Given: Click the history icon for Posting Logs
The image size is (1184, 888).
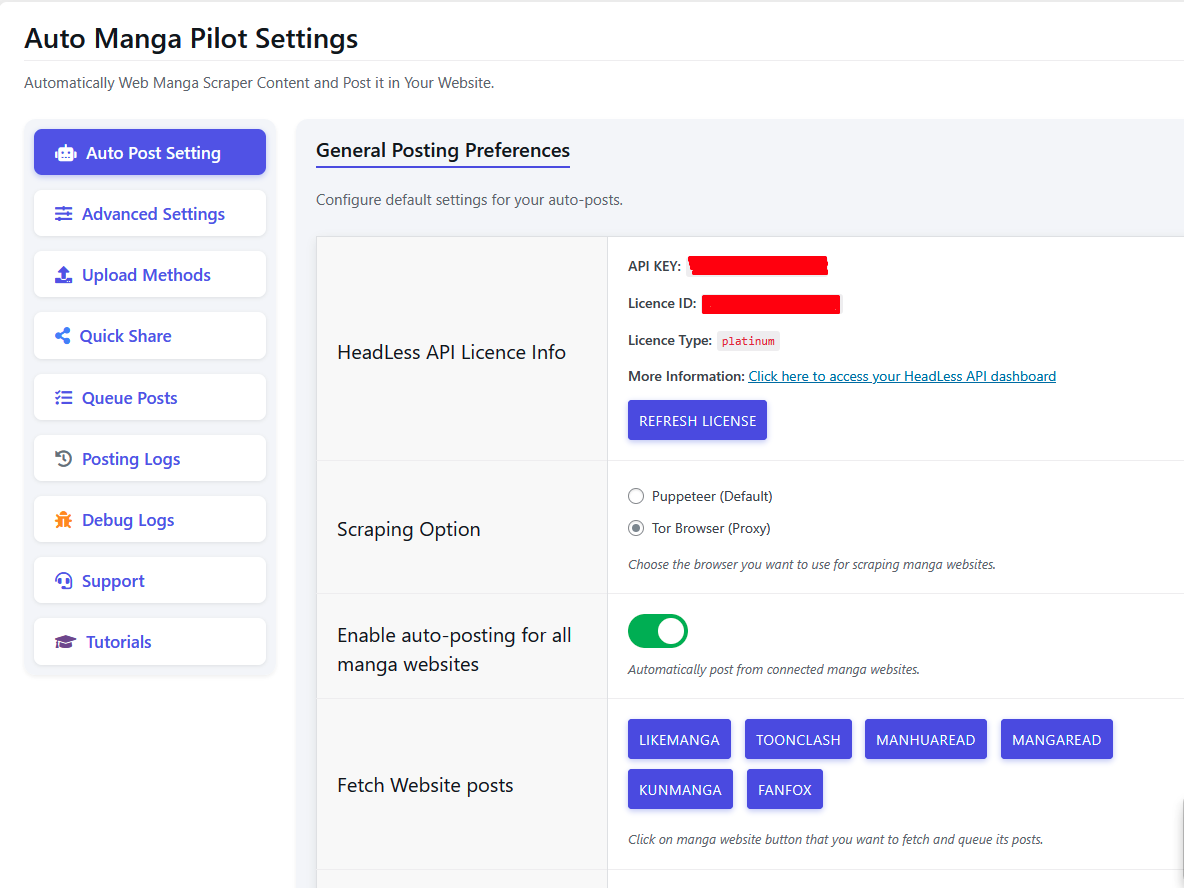Looking at the screenshot, I should (63, 459).
